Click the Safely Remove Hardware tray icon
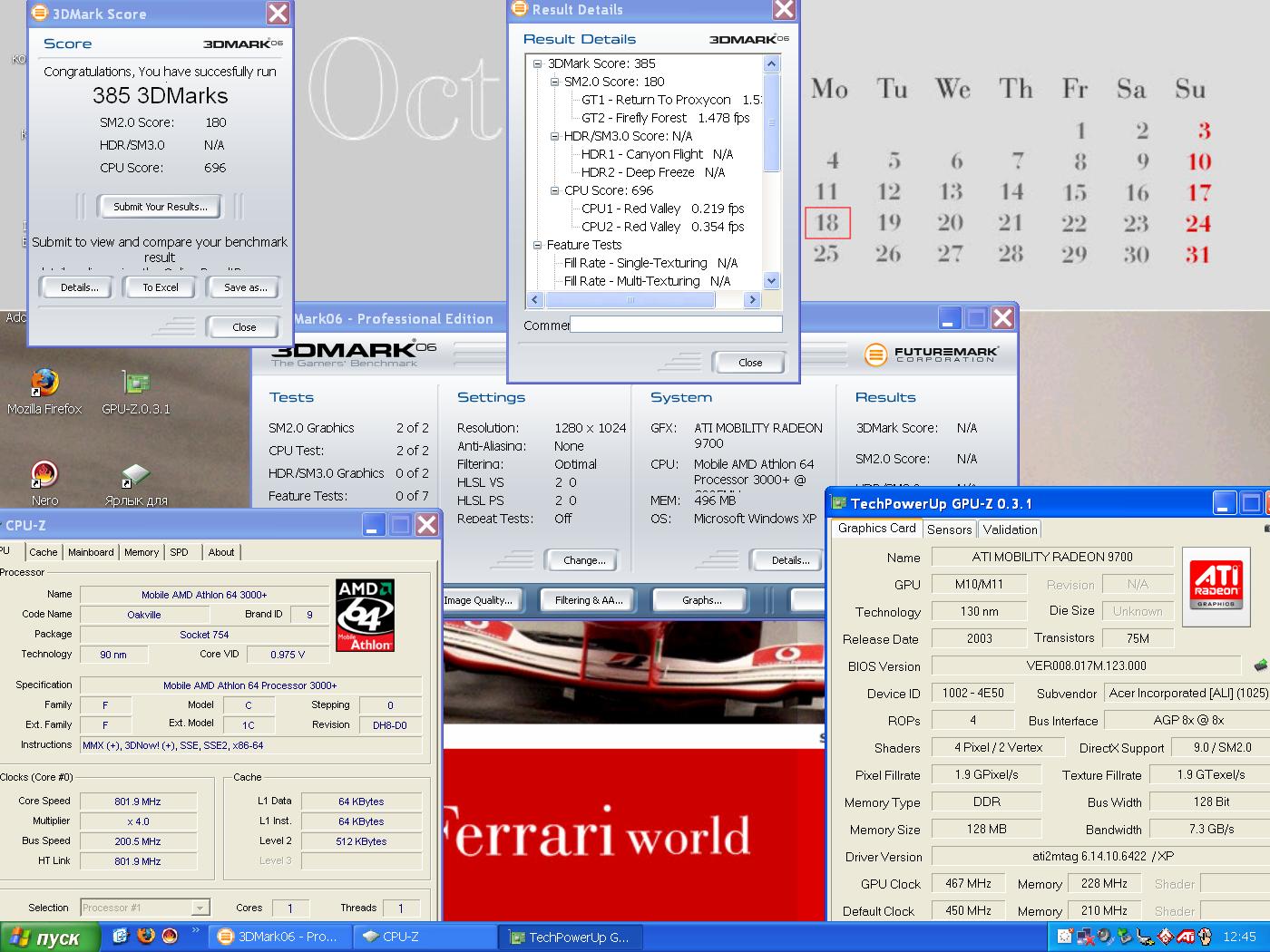This screenshot has width=1270, height=952. coord(1124,937)
